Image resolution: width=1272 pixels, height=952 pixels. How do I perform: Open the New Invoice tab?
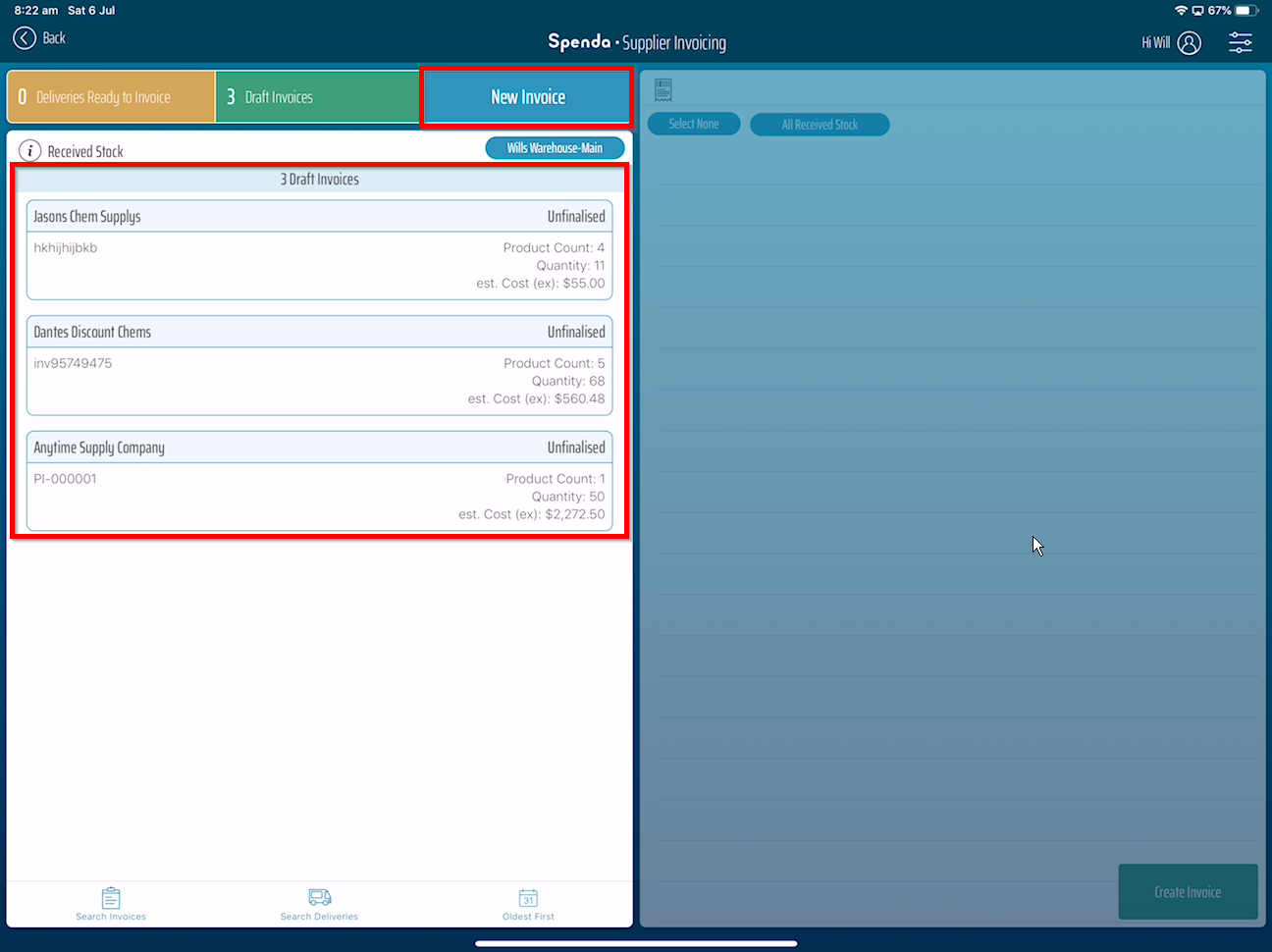[x=527, y=97]
